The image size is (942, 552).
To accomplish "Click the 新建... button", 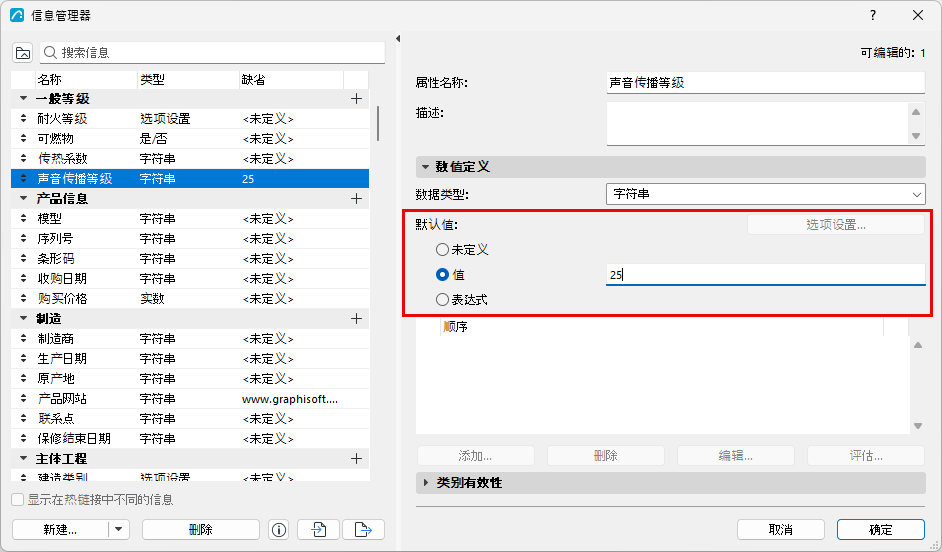I will tap(60, 530).
